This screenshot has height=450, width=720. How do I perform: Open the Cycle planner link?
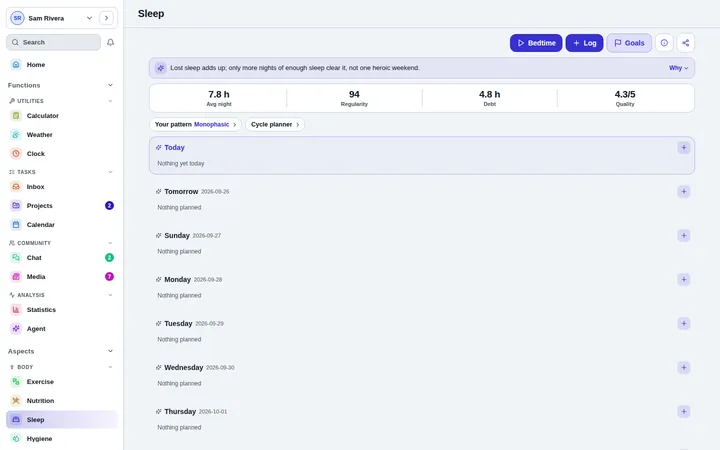click(275, 124)
